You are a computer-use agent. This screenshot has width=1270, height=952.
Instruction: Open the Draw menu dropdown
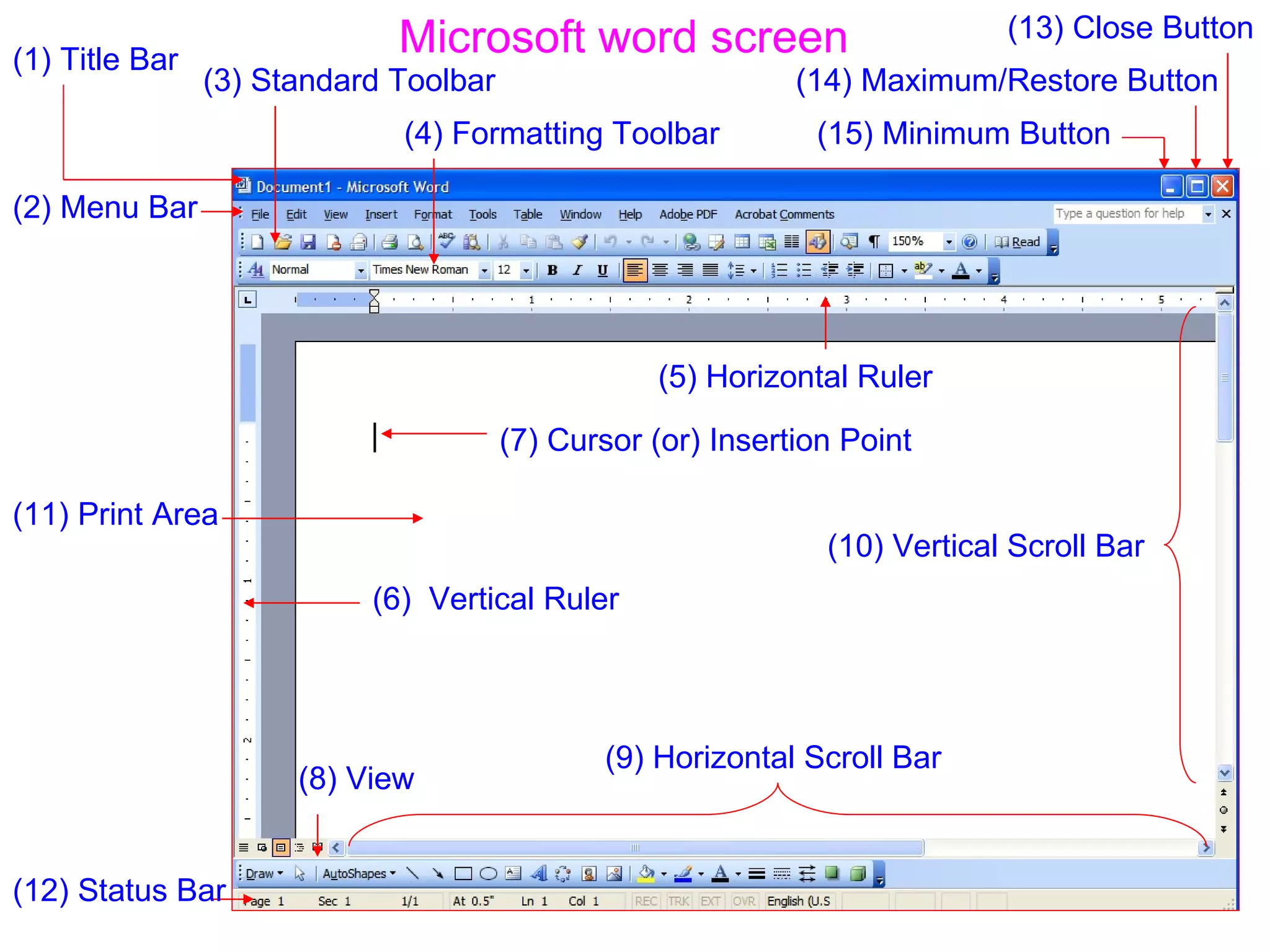tap(264, 874)
